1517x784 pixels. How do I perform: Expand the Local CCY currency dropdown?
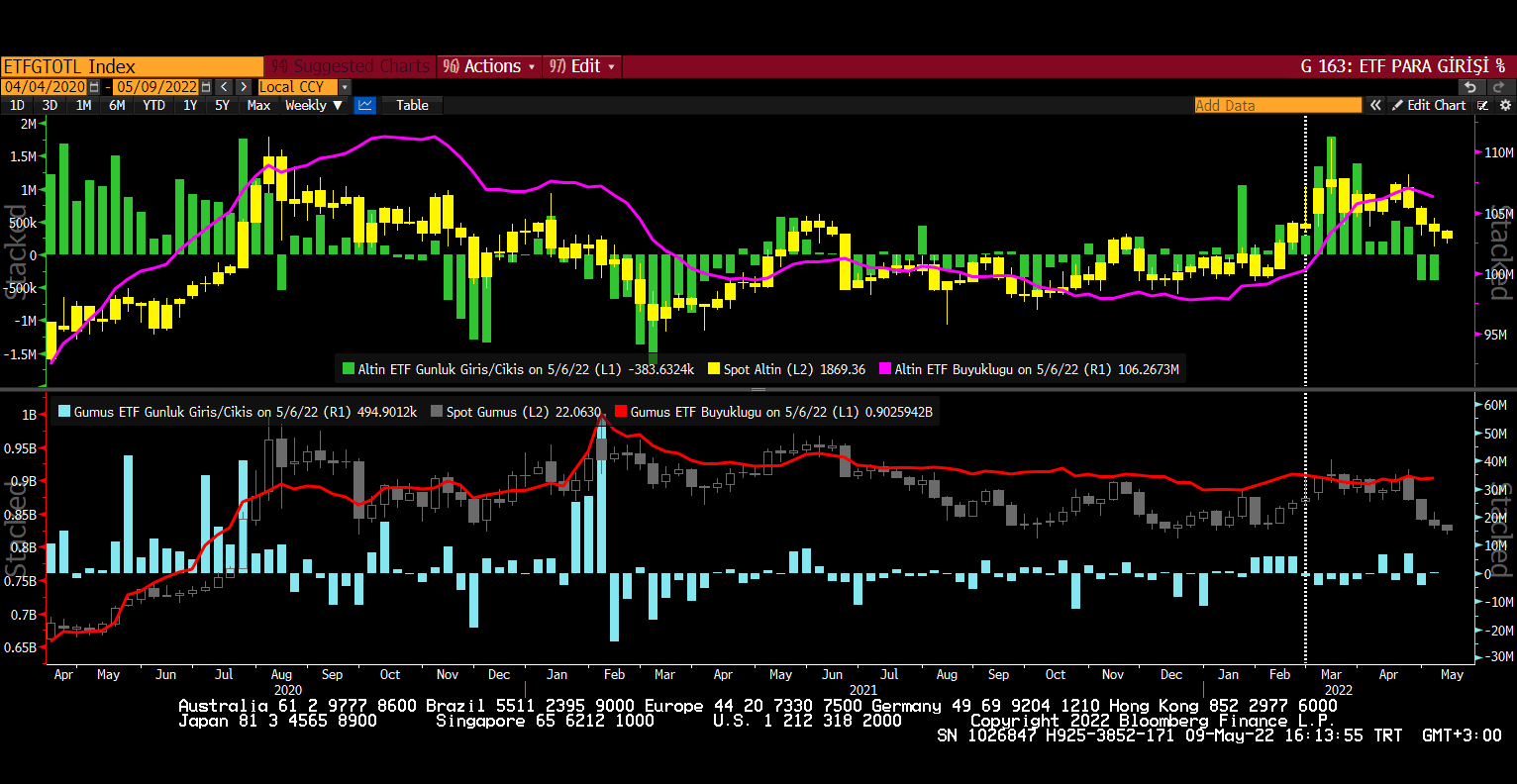tap(345, 87)
